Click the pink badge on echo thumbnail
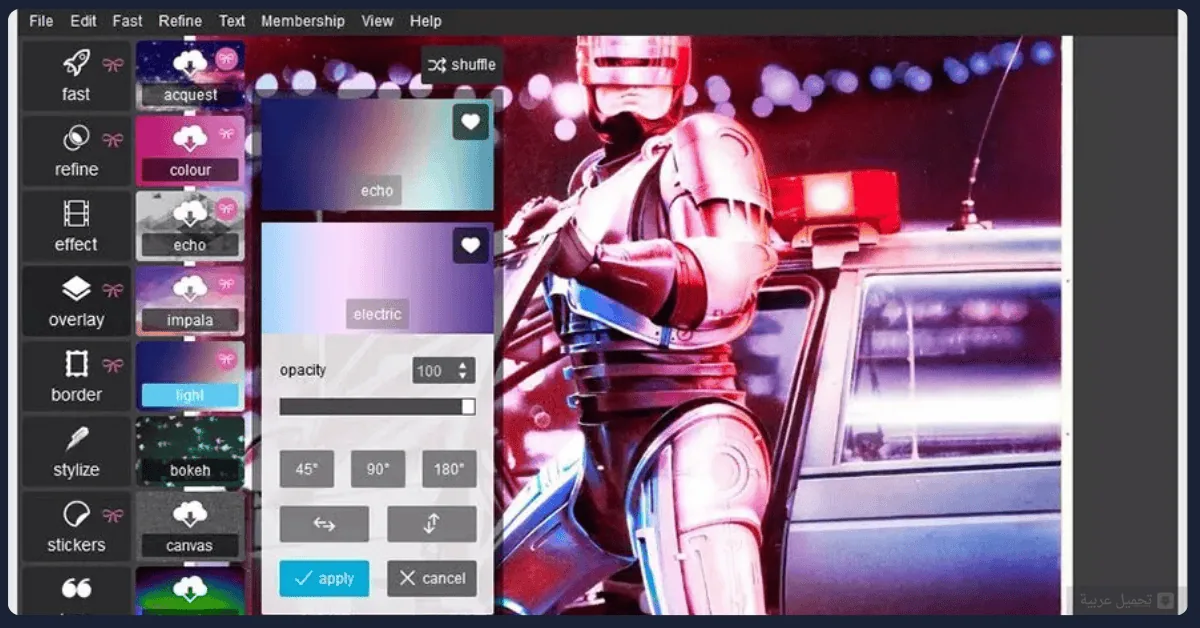Viewport: 1200px width, 628px height. pos(228,209)
